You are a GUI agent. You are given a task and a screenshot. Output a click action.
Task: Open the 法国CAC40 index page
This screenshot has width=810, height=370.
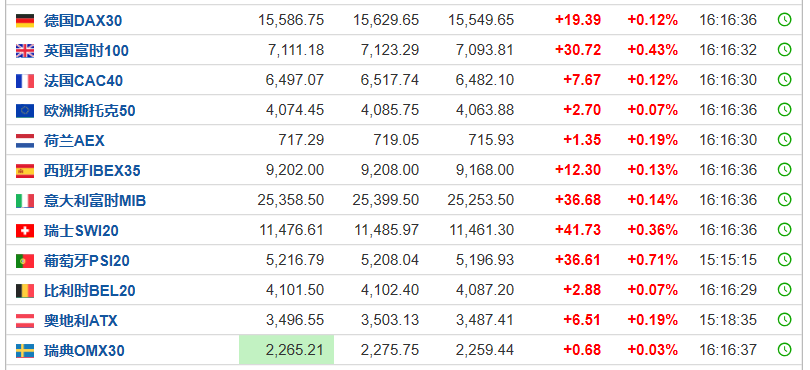[x=83, y=81]
